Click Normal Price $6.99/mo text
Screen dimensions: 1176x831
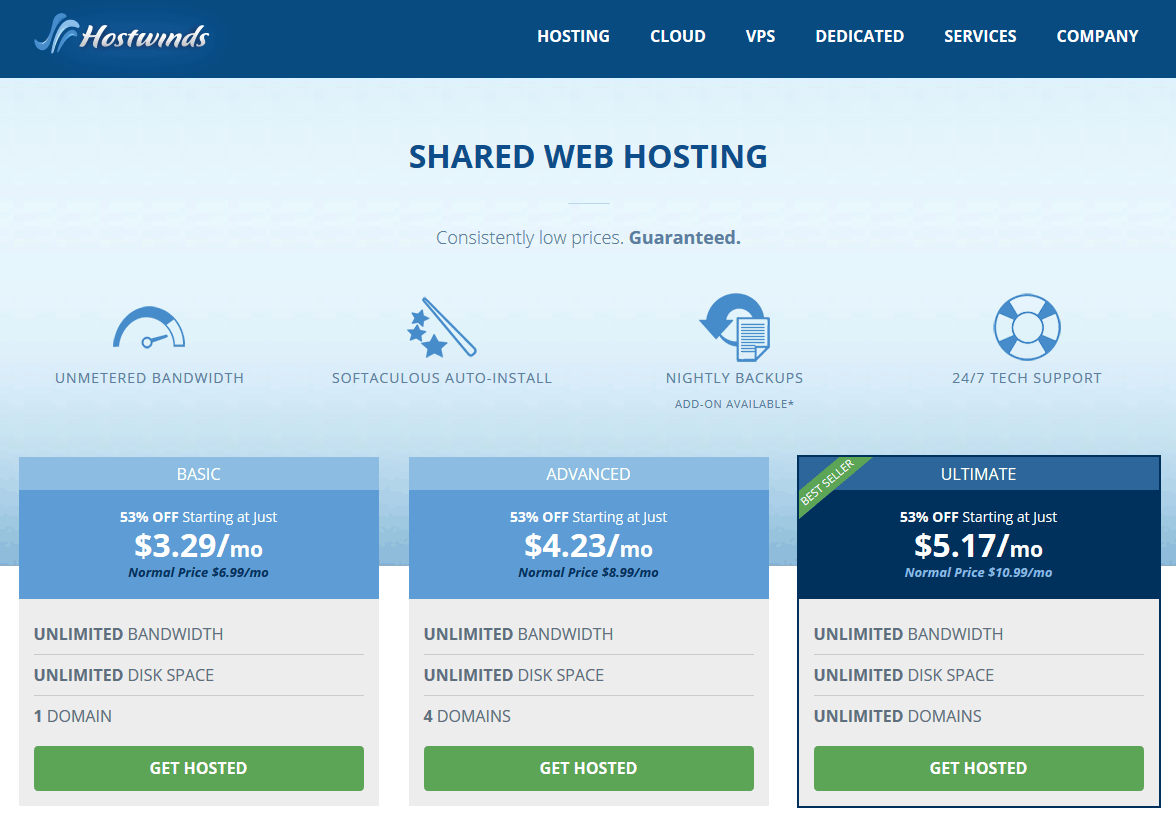pyautogui.click(x=199, y=572)
